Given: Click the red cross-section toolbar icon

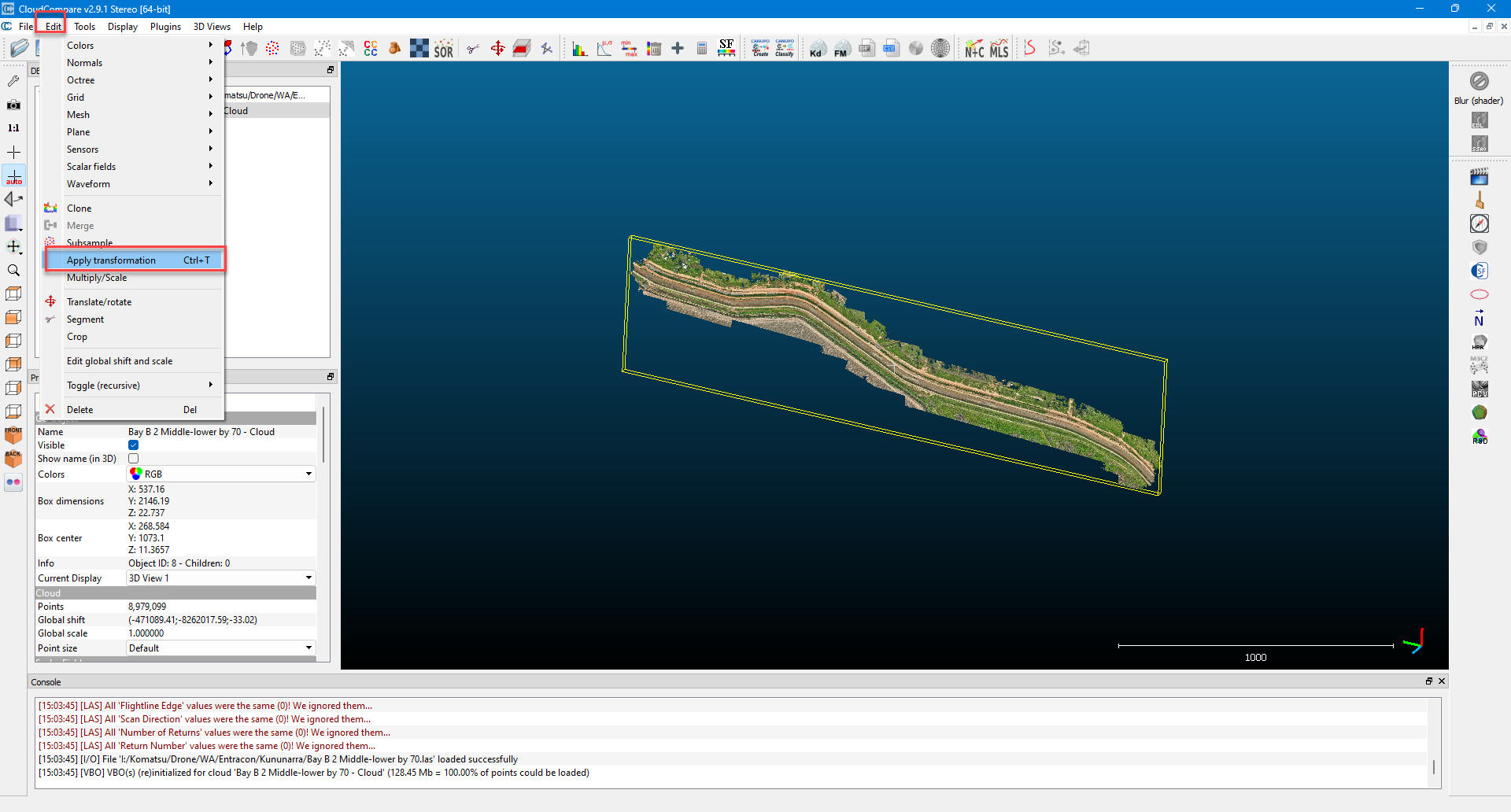Looking at the screenshot, I should pos(522,49).
